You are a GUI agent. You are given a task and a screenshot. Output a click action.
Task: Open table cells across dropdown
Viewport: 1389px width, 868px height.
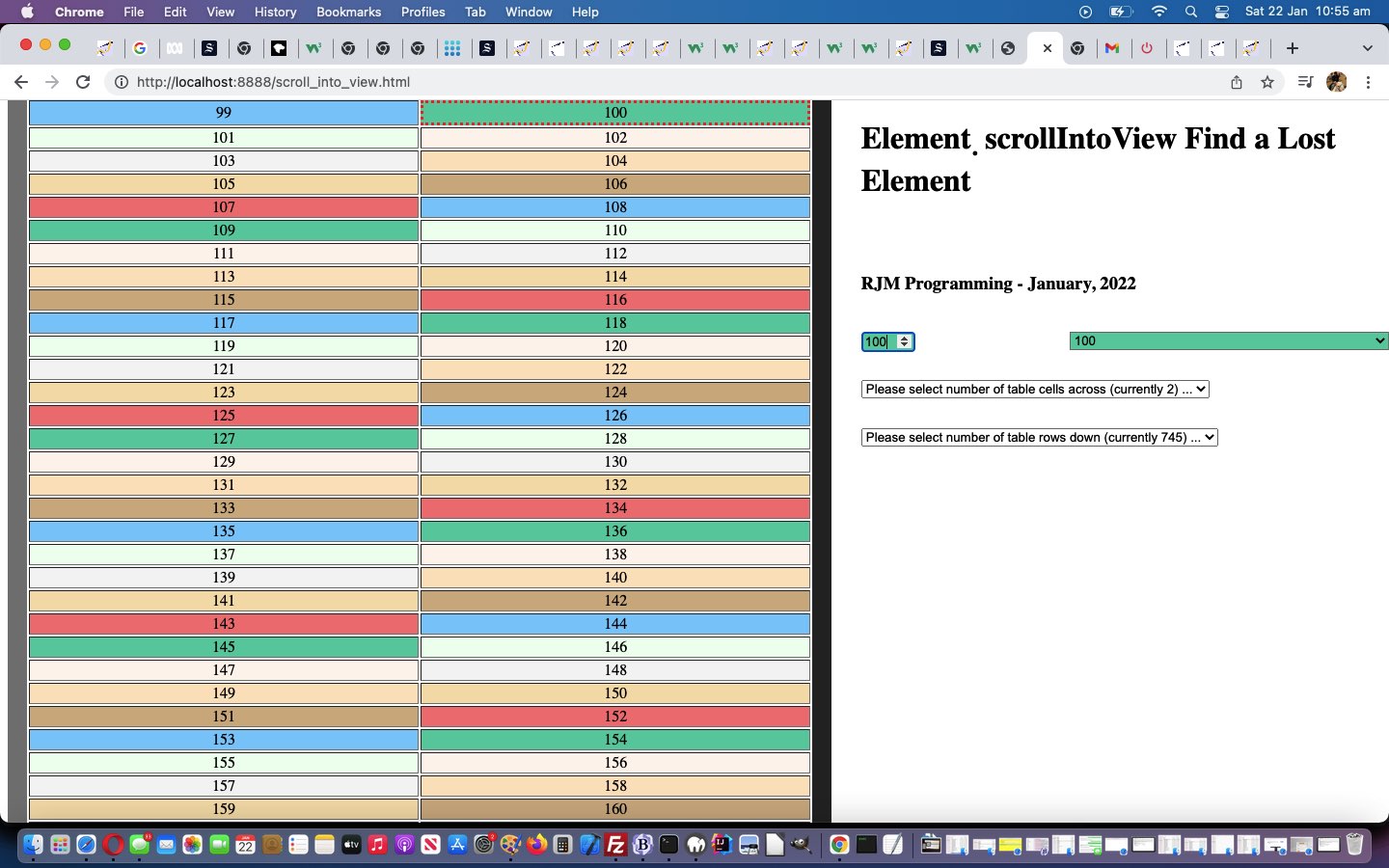point(1034,389)
